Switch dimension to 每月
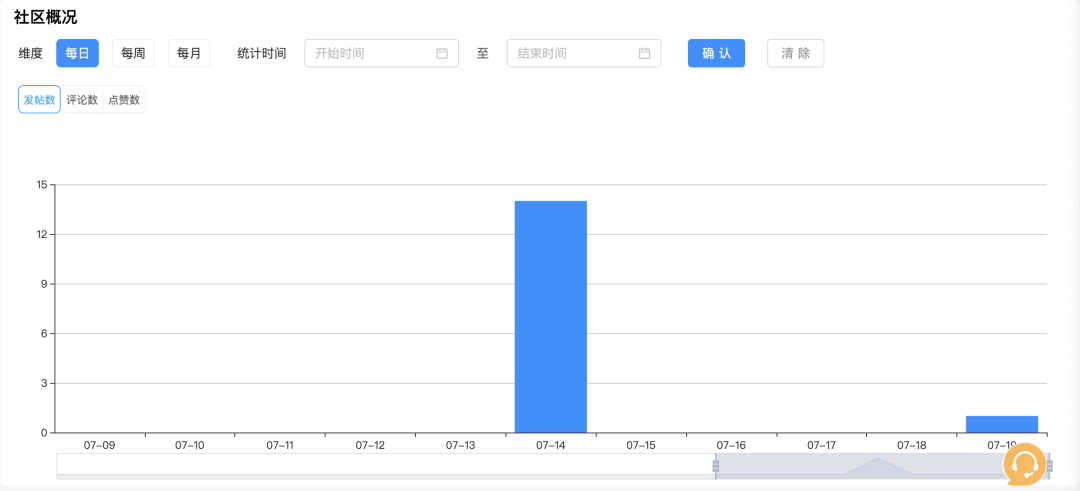 (x=189, y=53)
